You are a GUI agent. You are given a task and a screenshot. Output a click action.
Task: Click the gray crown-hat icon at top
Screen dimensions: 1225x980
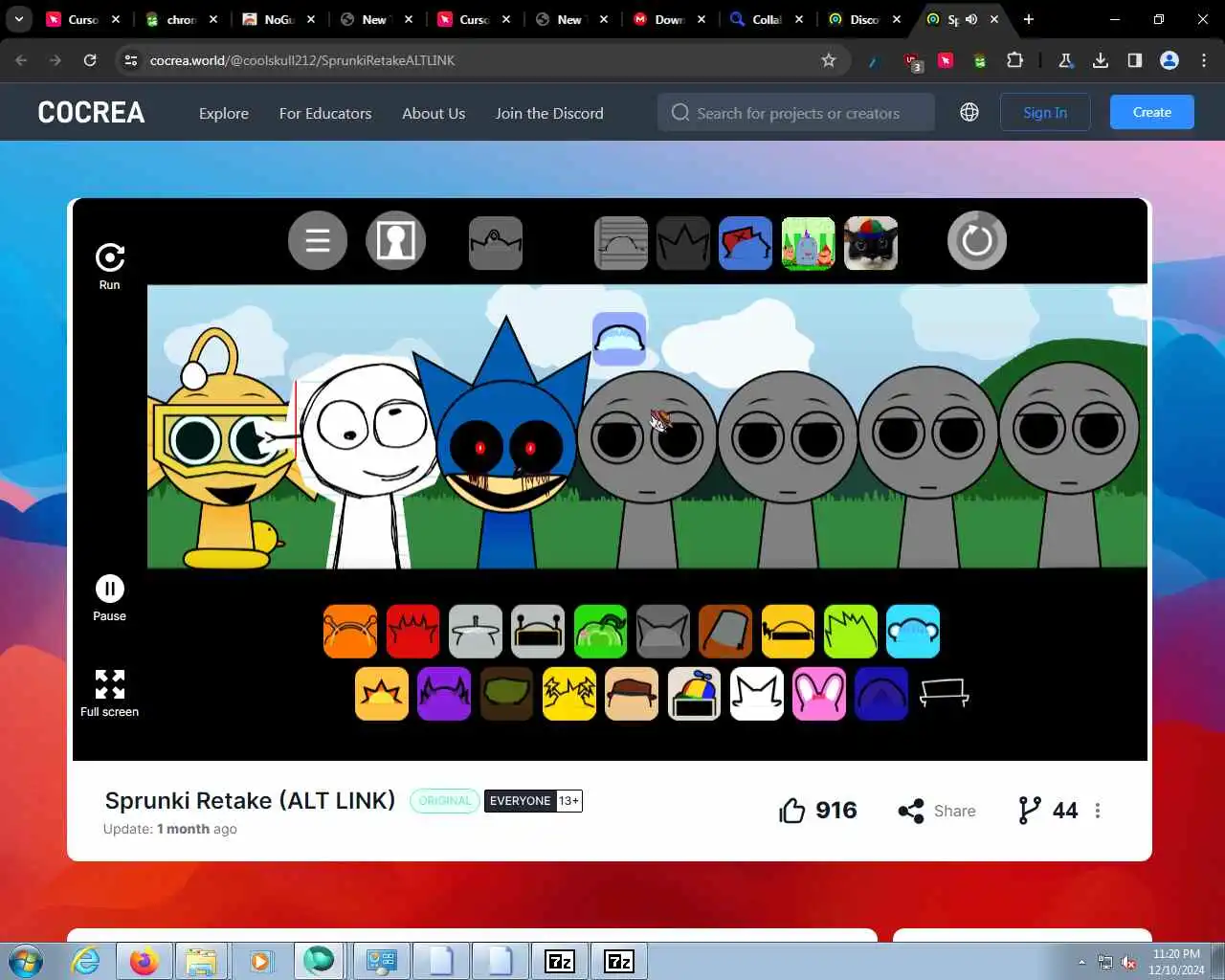point(496,243)
